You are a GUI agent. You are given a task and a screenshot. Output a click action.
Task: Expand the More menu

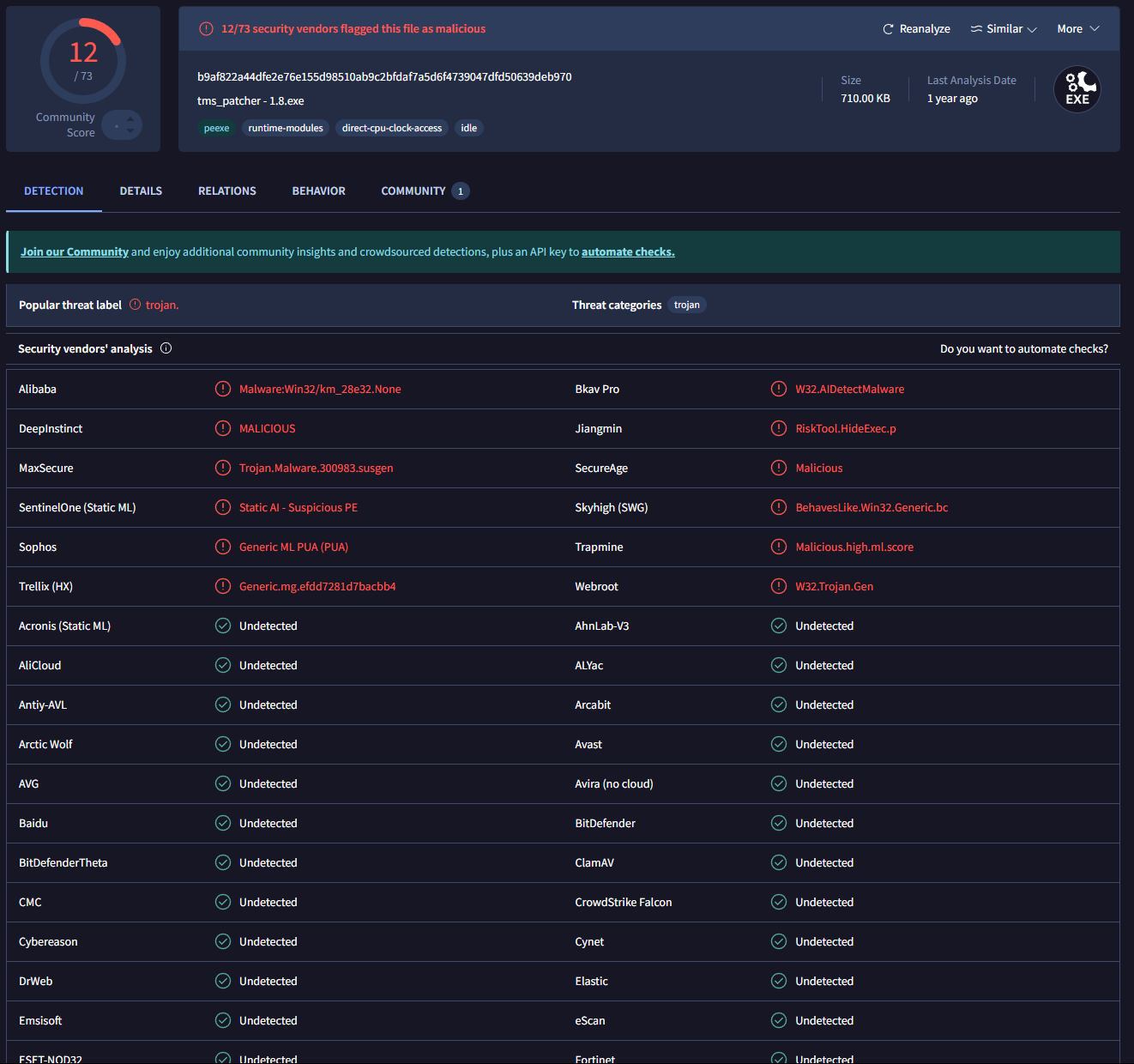point(1078,29)
